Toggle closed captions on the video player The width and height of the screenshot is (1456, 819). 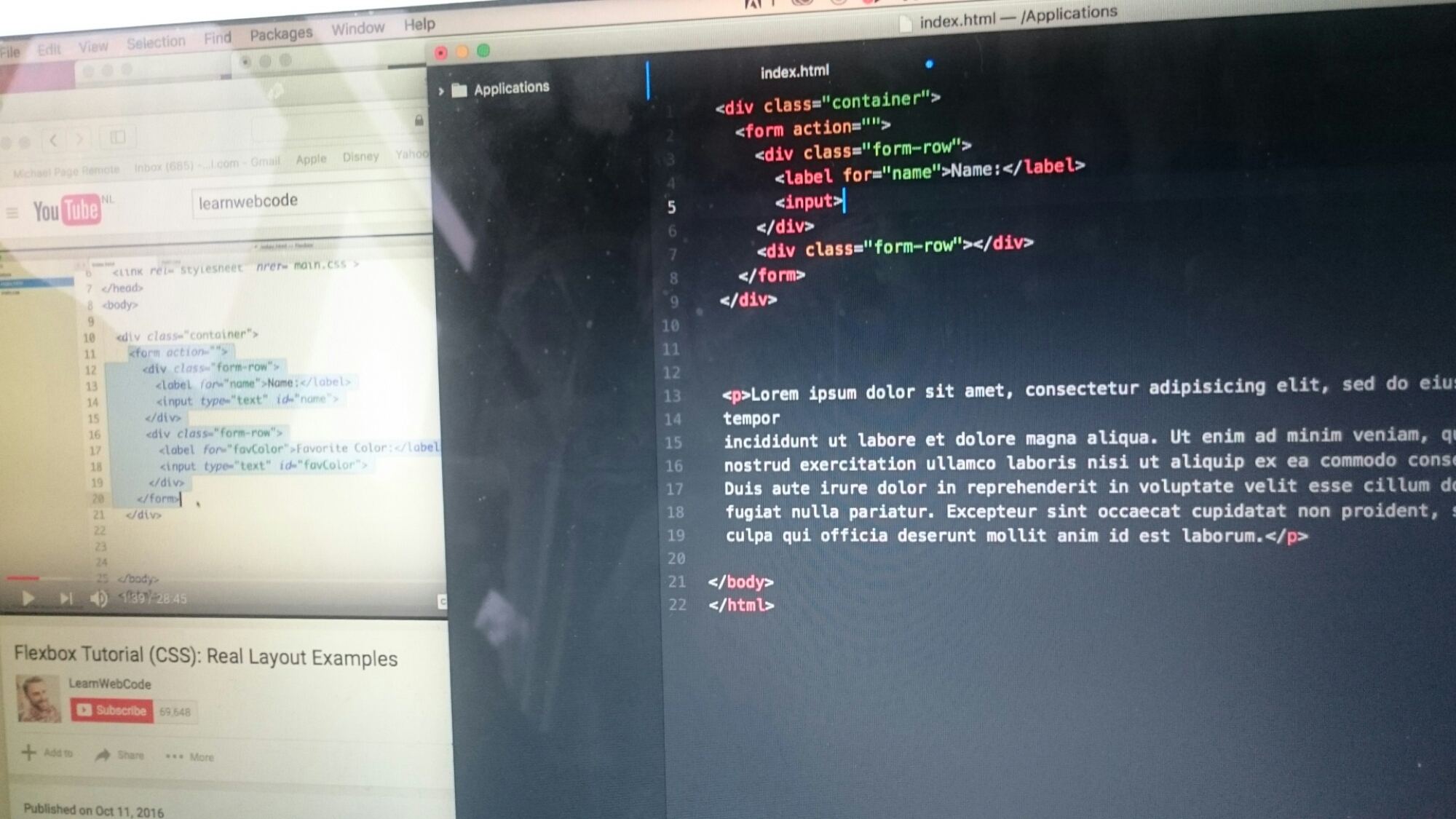(x=442, y=601)
